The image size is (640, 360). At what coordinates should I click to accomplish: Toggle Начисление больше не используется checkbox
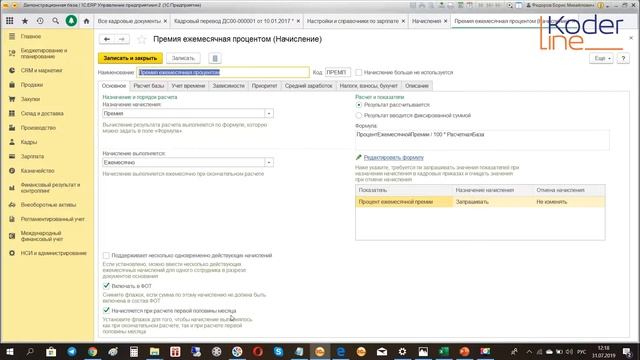pyautogui.click(x=358, y=72)
